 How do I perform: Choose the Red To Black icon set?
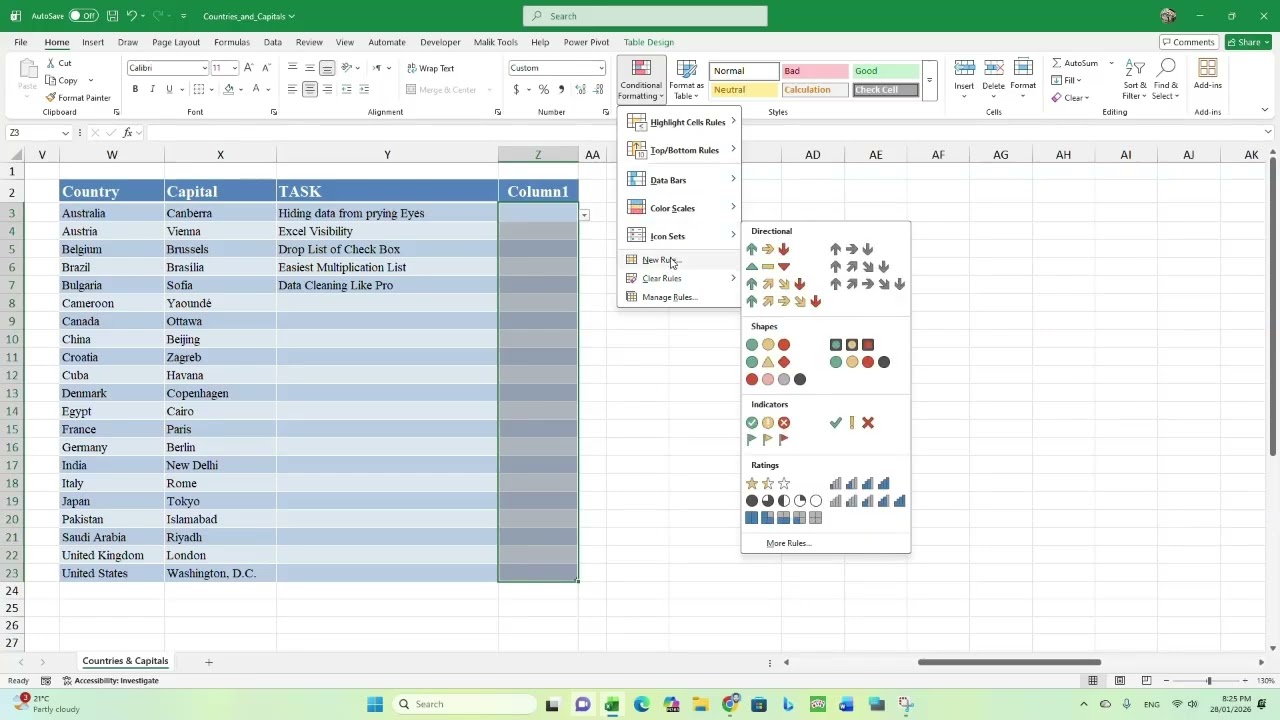pyautogui.click(x=775, y=379)
